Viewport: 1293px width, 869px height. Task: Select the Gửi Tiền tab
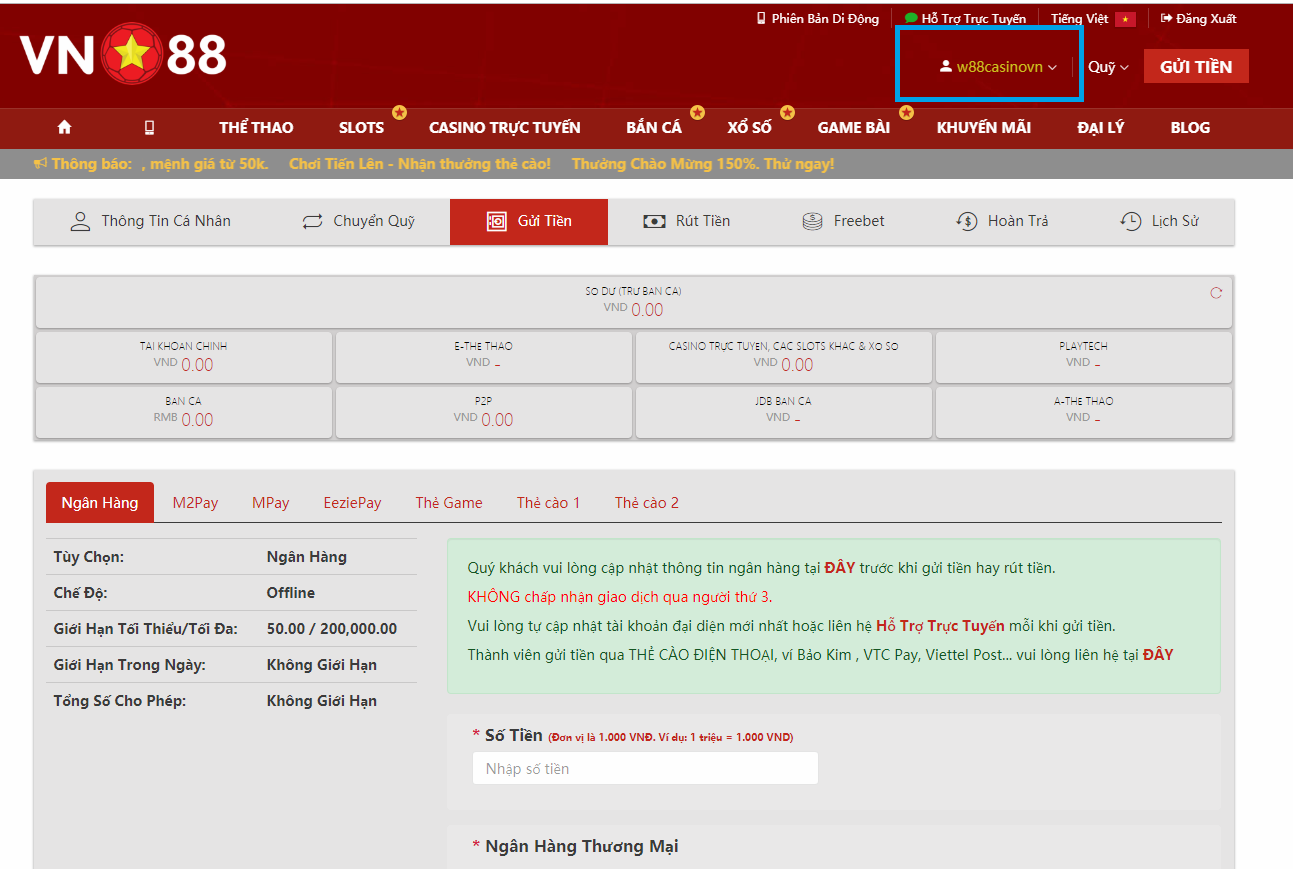(529, 221)
